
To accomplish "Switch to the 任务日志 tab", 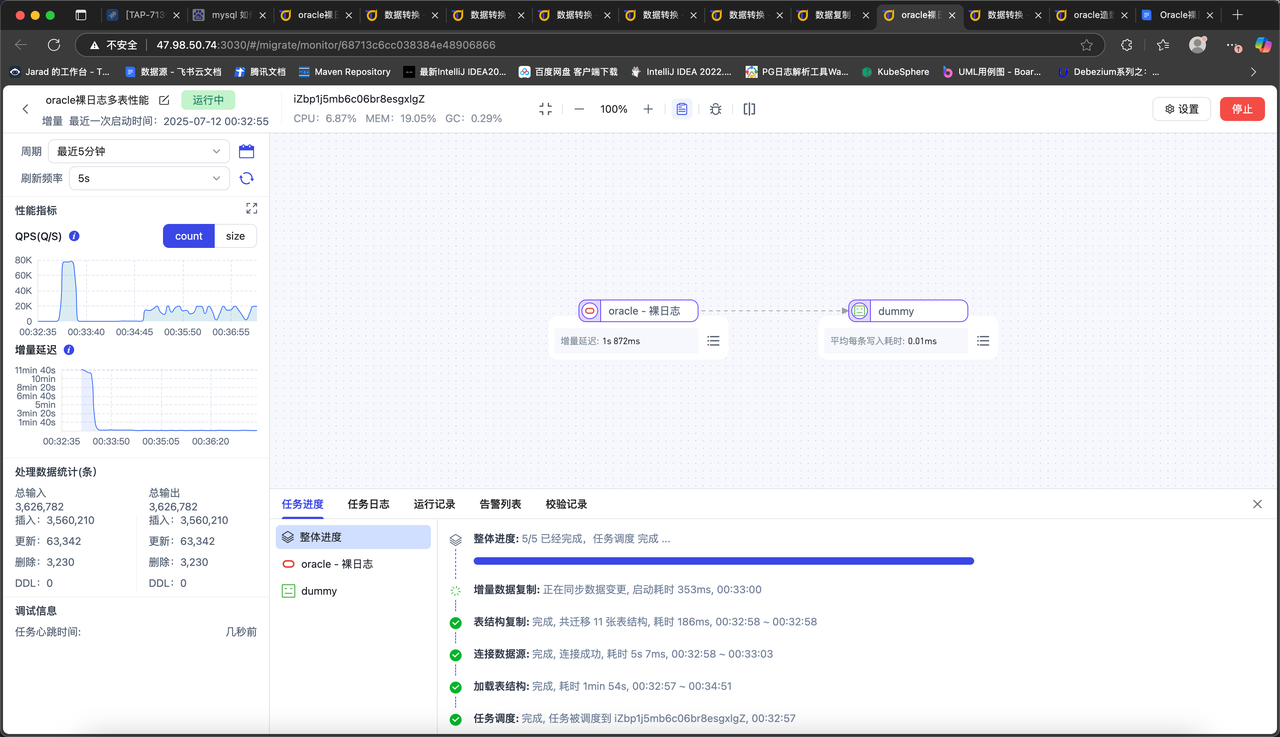I will (x=368, y=504).
